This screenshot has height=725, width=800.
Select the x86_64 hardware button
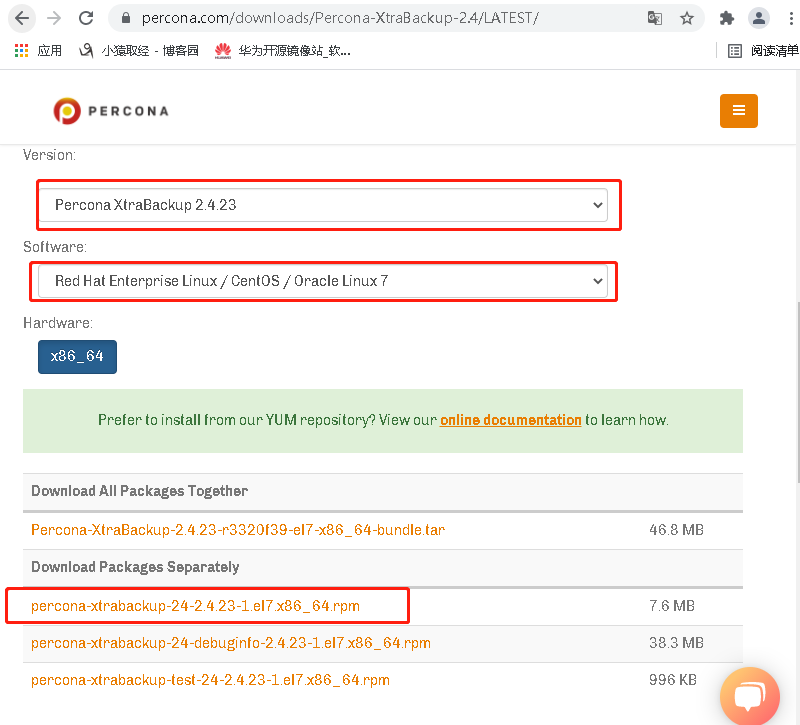point(77,356)
